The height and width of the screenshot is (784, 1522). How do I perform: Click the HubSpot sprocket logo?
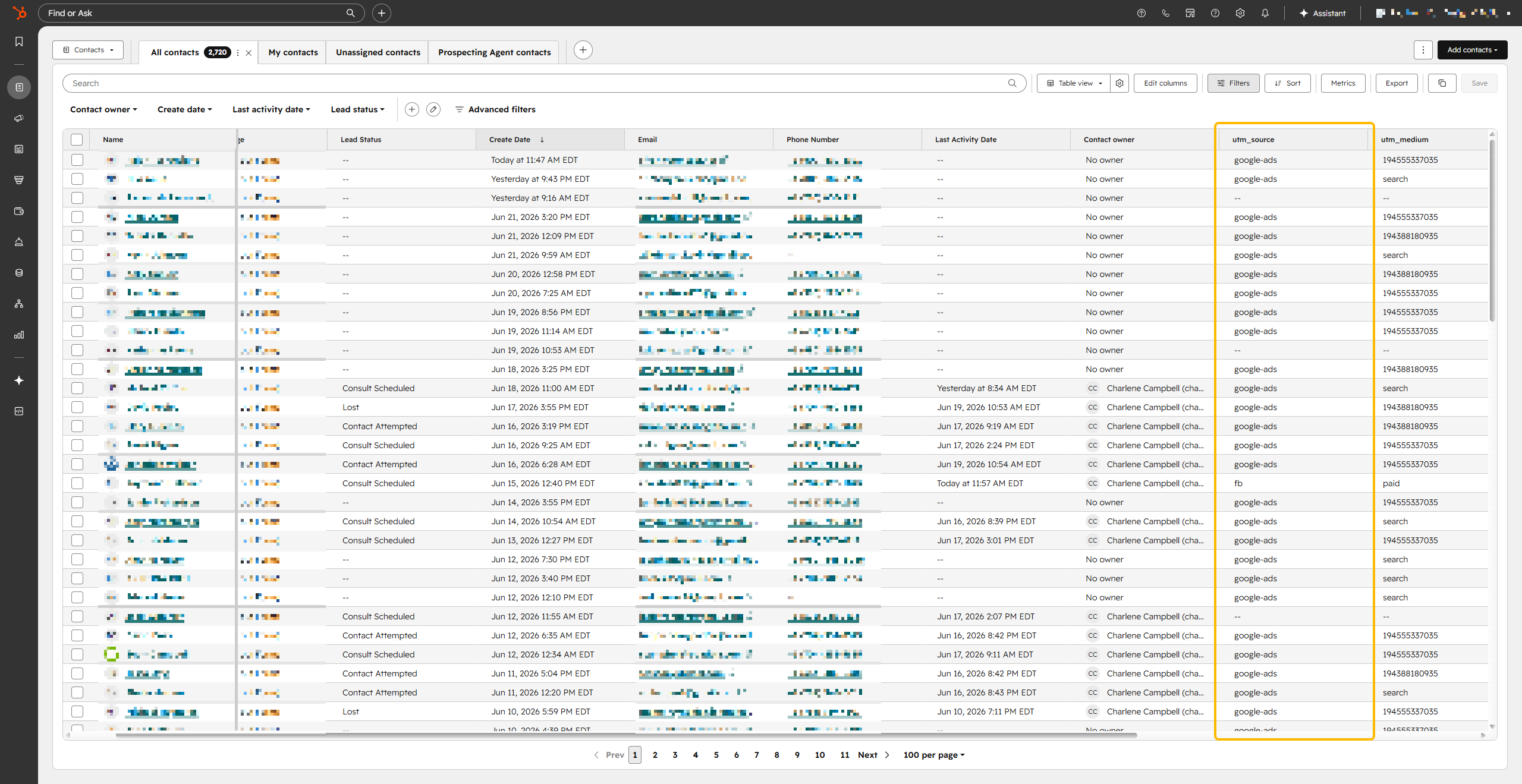19,13
